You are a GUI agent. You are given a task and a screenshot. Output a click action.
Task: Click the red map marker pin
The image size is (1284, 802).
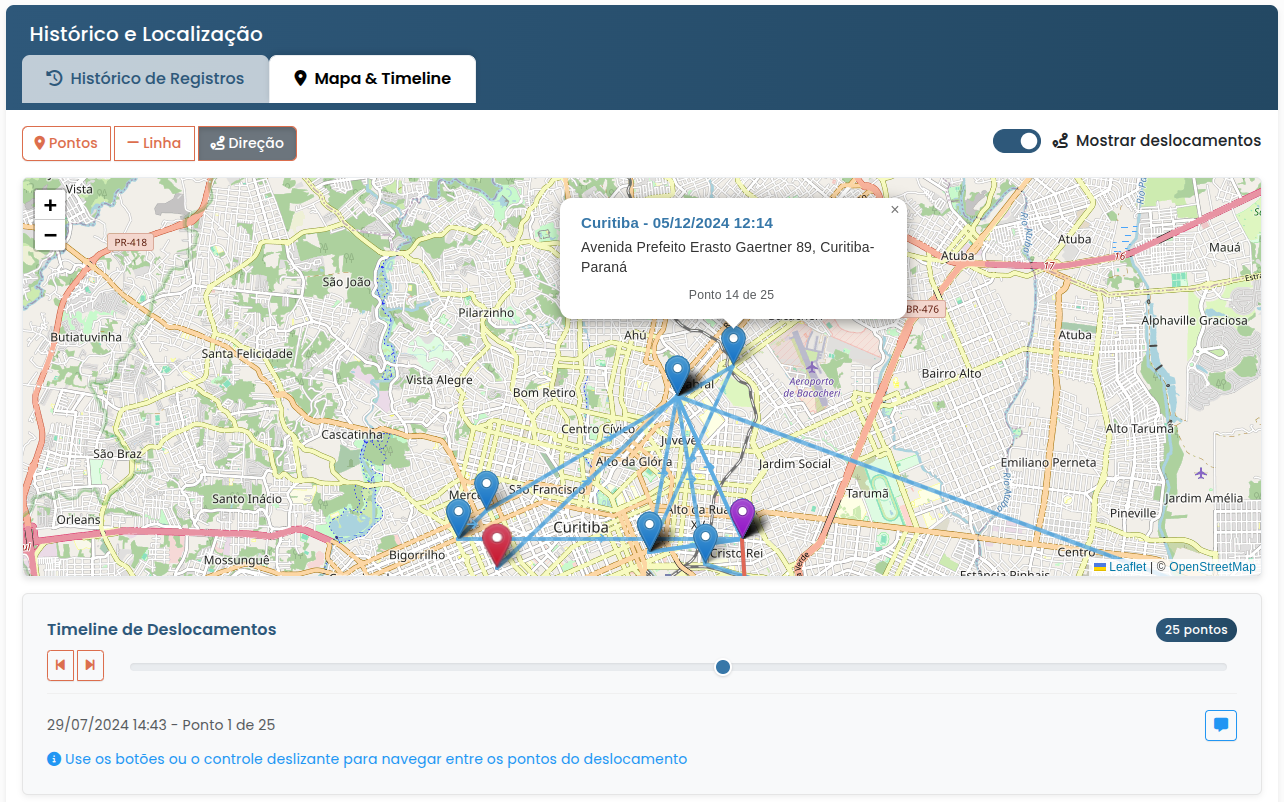tap(496, 543)
